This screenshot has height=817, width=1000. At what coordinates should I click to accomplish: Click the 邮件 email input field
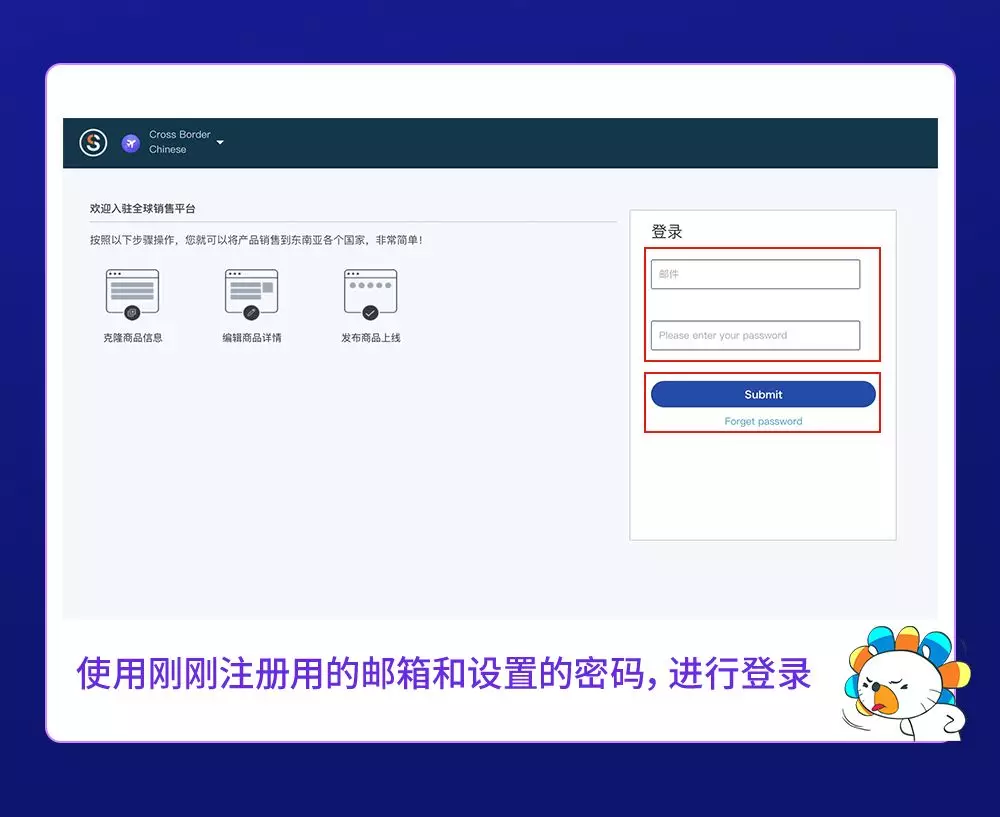click(x=755, y=273)
